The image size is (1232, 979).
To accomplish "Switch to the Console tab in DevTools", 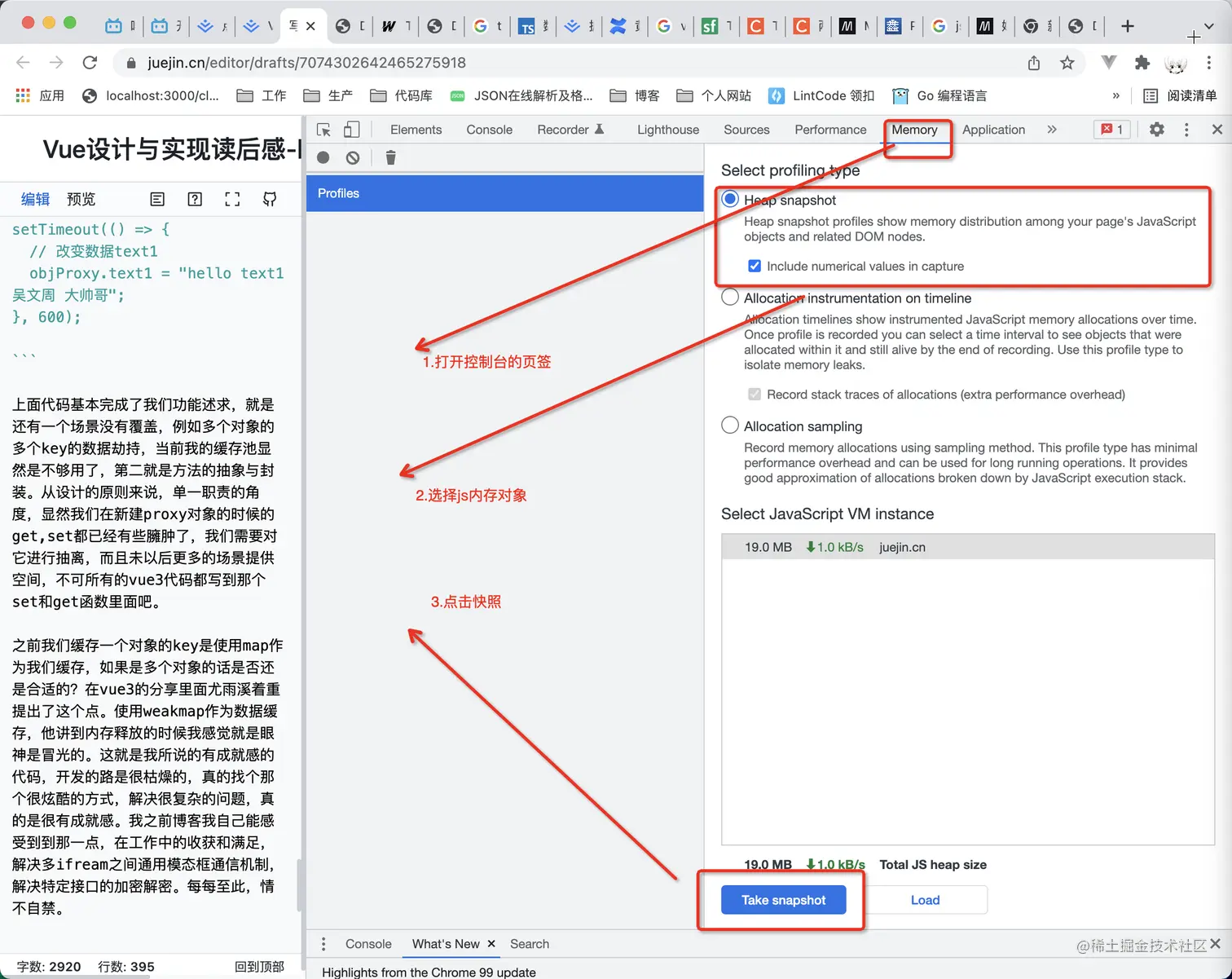I will 489,130.
